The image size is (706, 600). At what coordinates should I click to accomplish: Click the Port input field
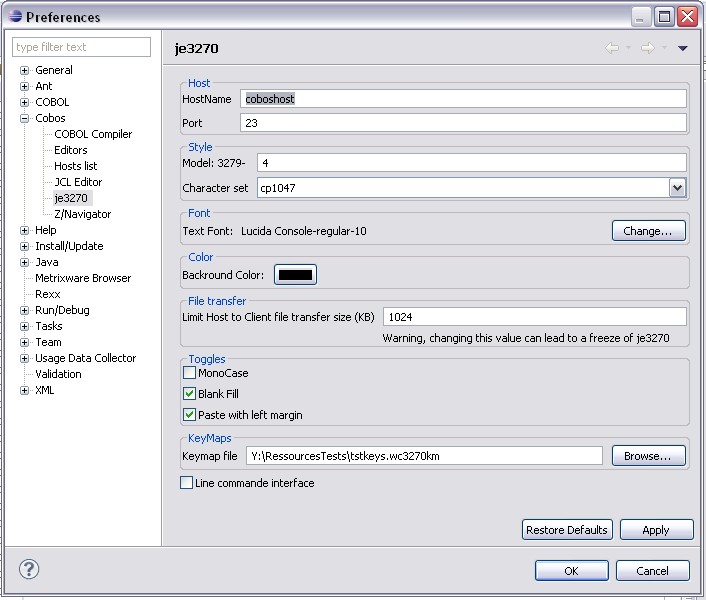[x=463, y=123]
